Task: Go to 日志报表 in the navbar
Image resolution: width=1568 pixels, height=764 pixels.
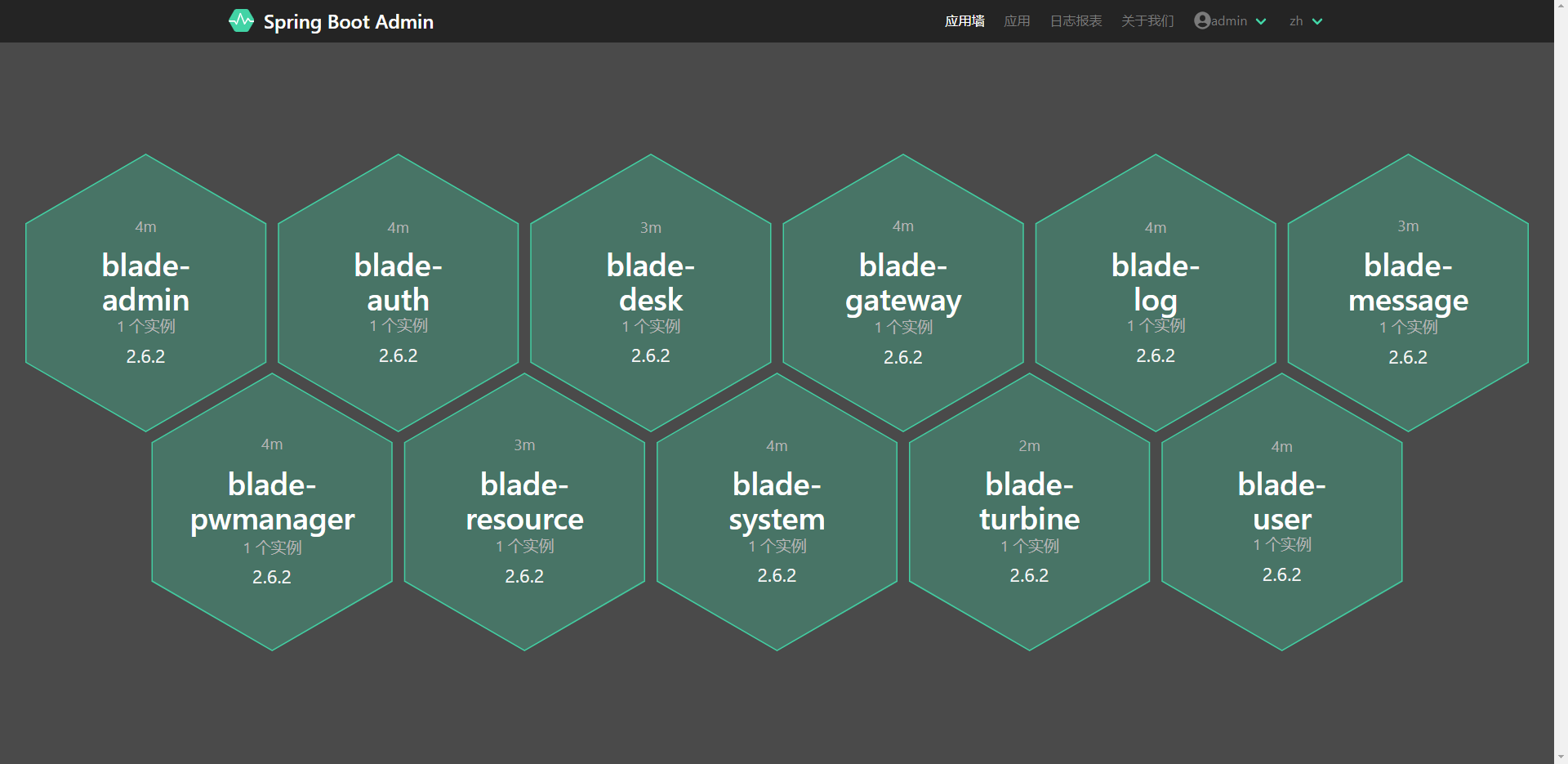Action: [x=1076, y=21]
